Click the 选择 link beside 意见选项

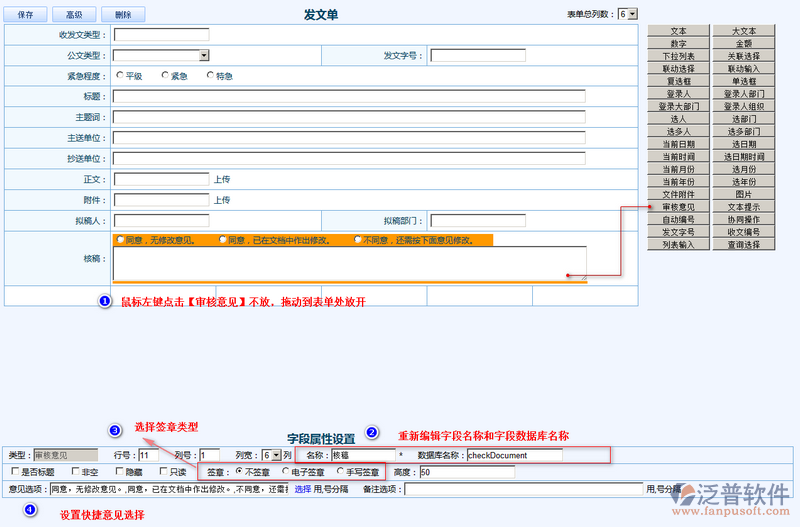[x=303, y=489]
